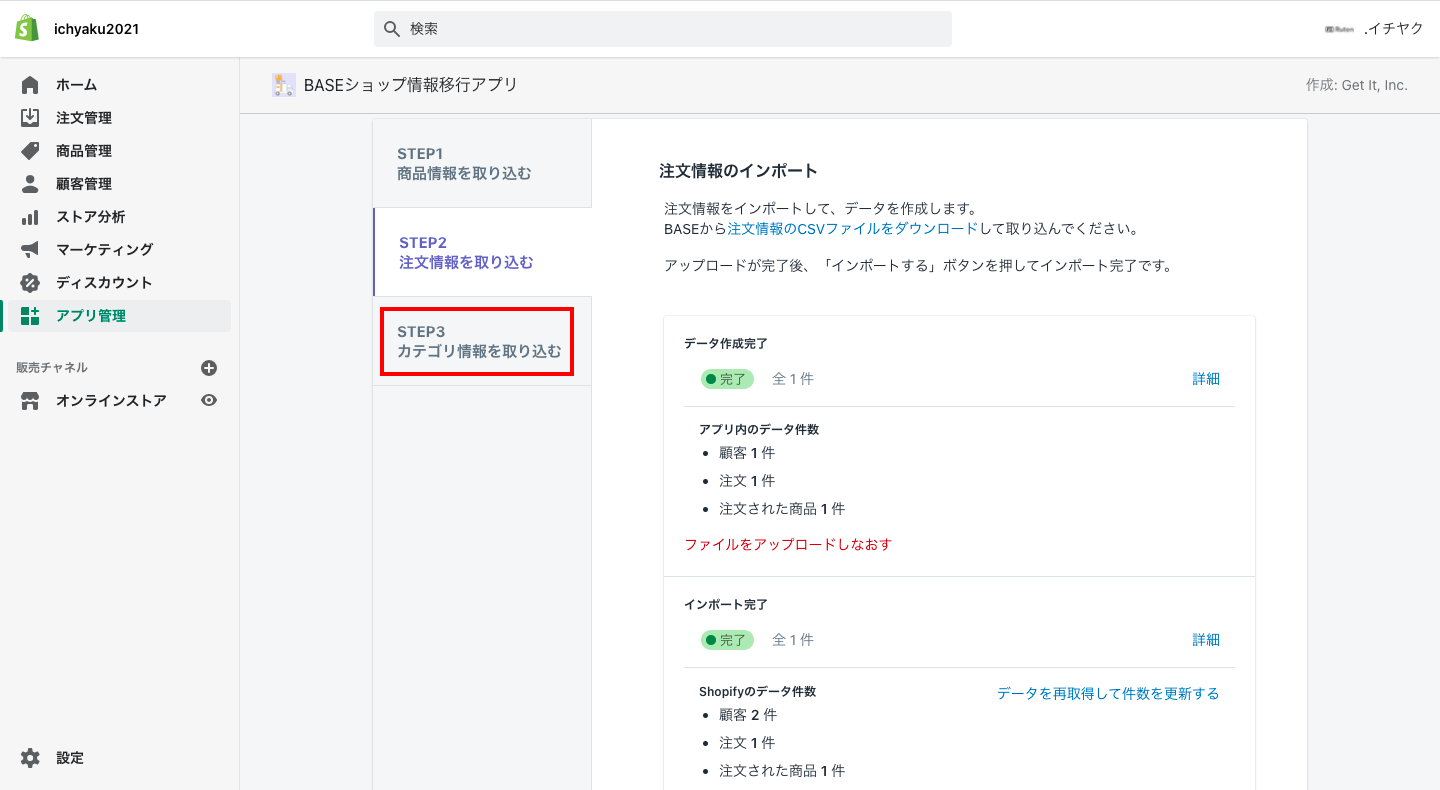Viewport: 1440px width, 790px height.
Task: Open 注文情報のCSVファイルをダウンロード link
Action: 852,229
